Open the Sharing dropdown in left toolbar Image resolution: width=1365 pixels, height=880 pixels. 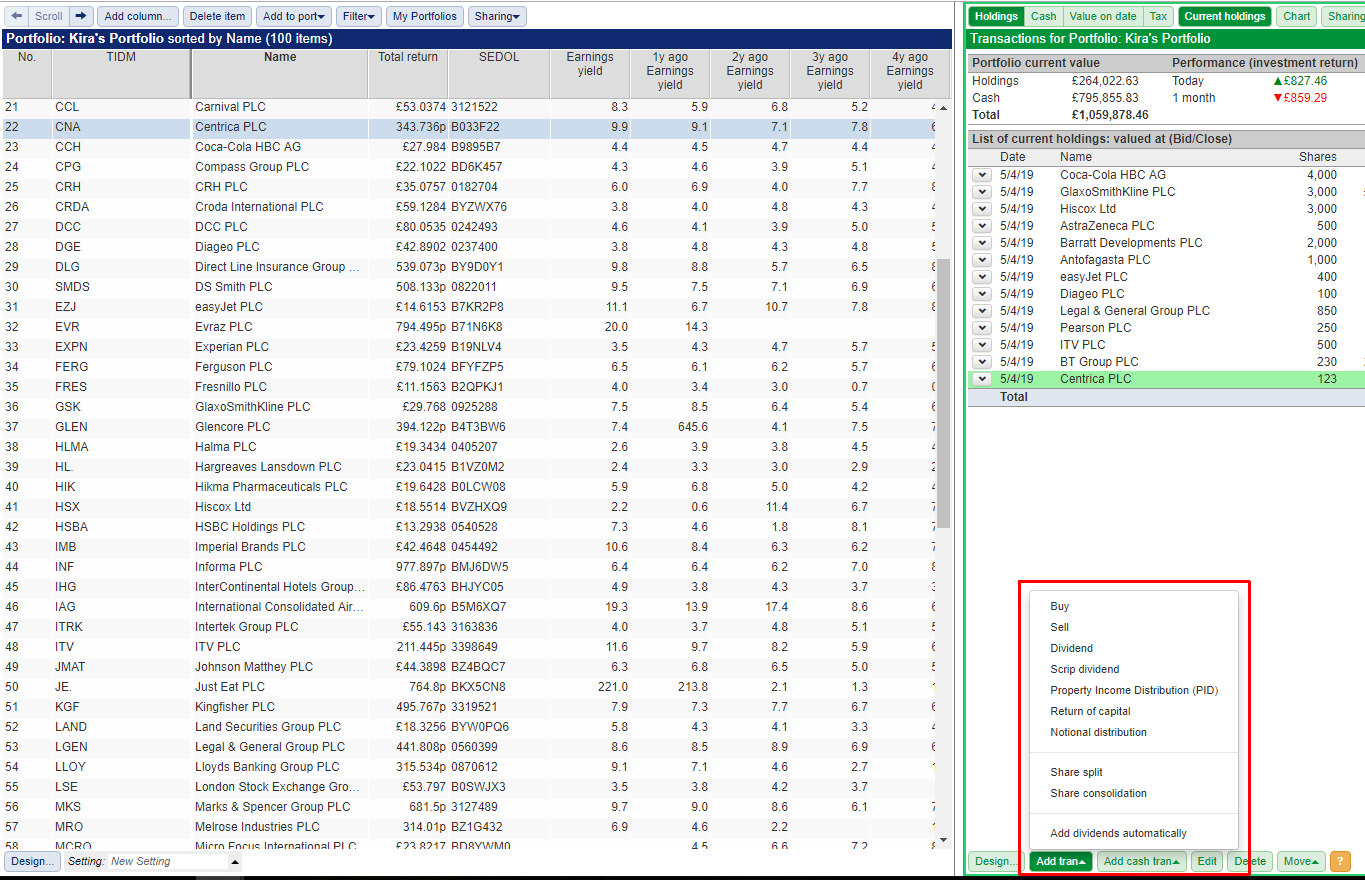click(x=497, y=16)
